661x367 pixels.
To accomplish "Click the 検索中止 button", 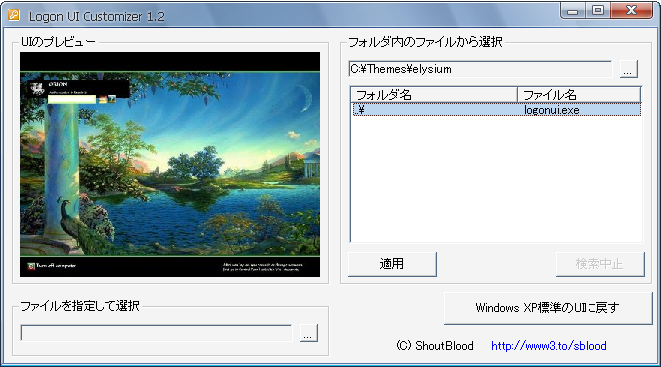I will [600, 264].
